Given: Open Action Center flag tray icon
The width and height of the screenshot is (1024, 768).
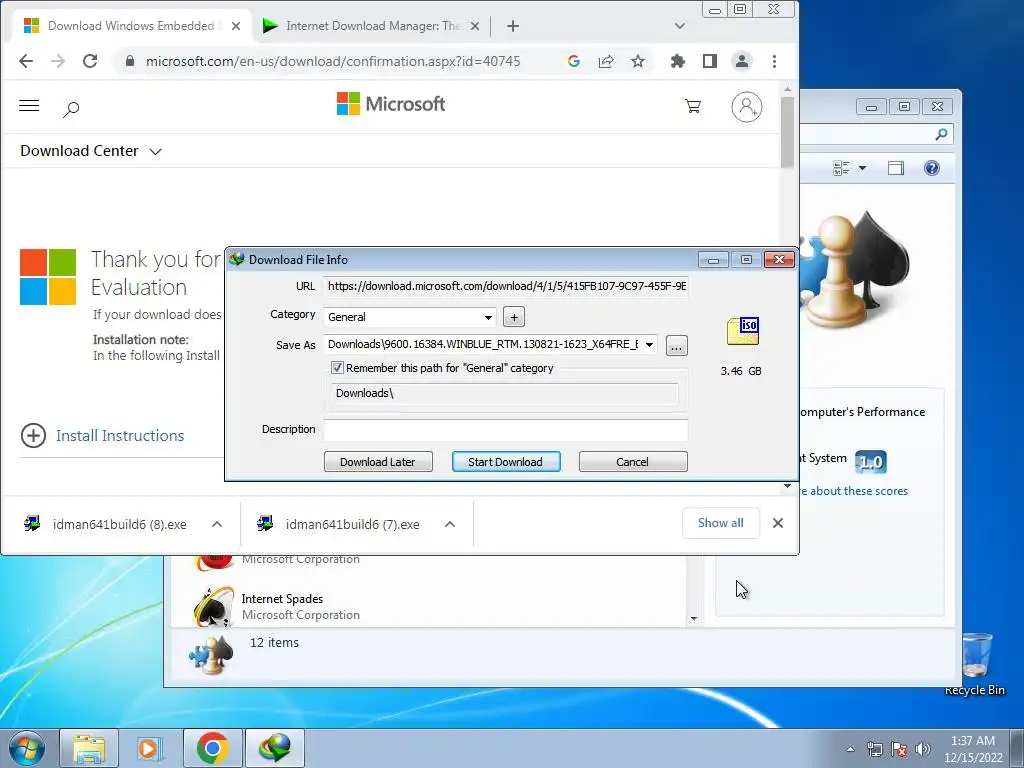Looking at the screenshot, I should (x=899, y=749).
